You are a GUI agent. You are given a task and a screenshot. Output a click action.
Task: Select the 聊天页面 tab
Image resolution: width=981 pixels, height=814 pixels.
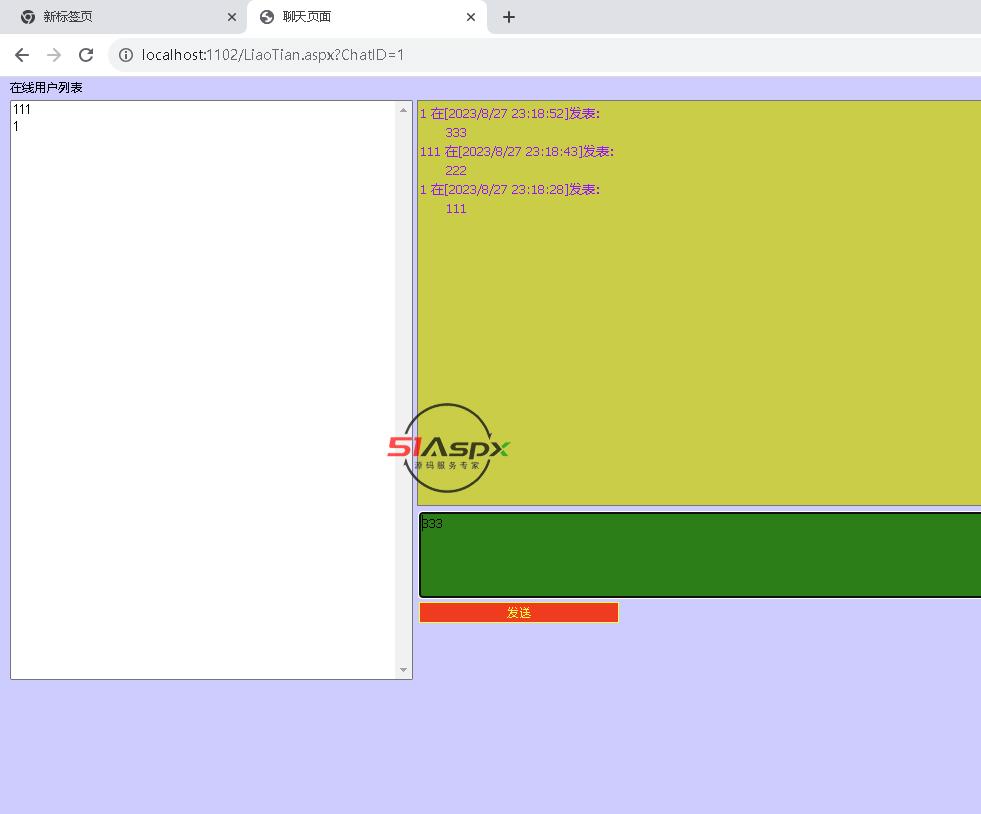[x=367, y=17]
